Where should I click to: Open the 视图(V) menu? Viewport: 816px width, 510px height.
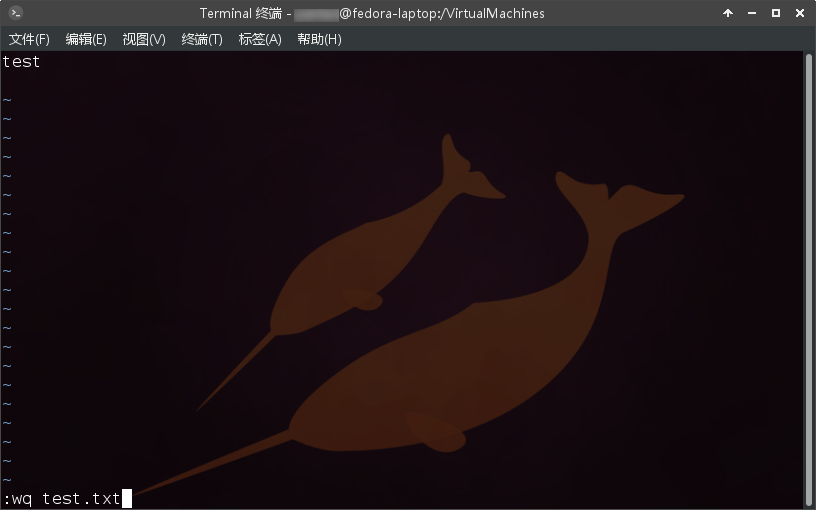pyautogui.click(x=144, y=39)
